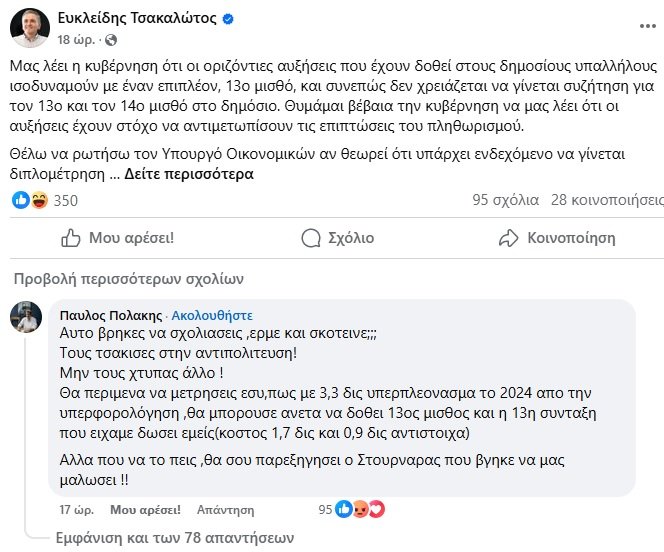Click the speech bubble Σχόλιο icon
This screenshot has height=552, width=664.
click(312, 238)
